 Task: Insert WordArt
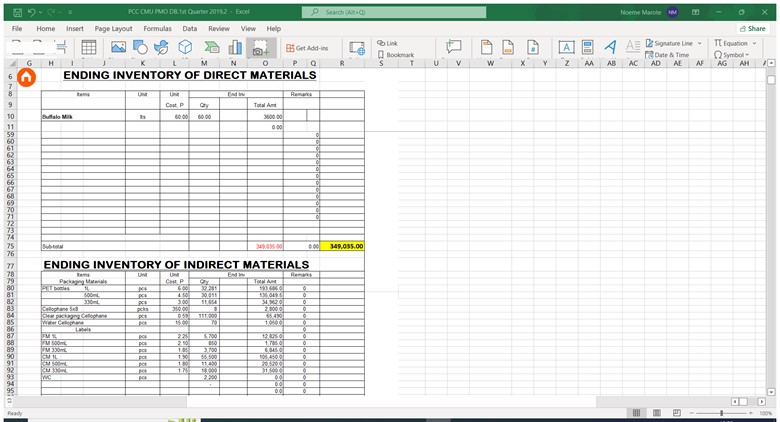pyautogui.click(x=610, y=47)
